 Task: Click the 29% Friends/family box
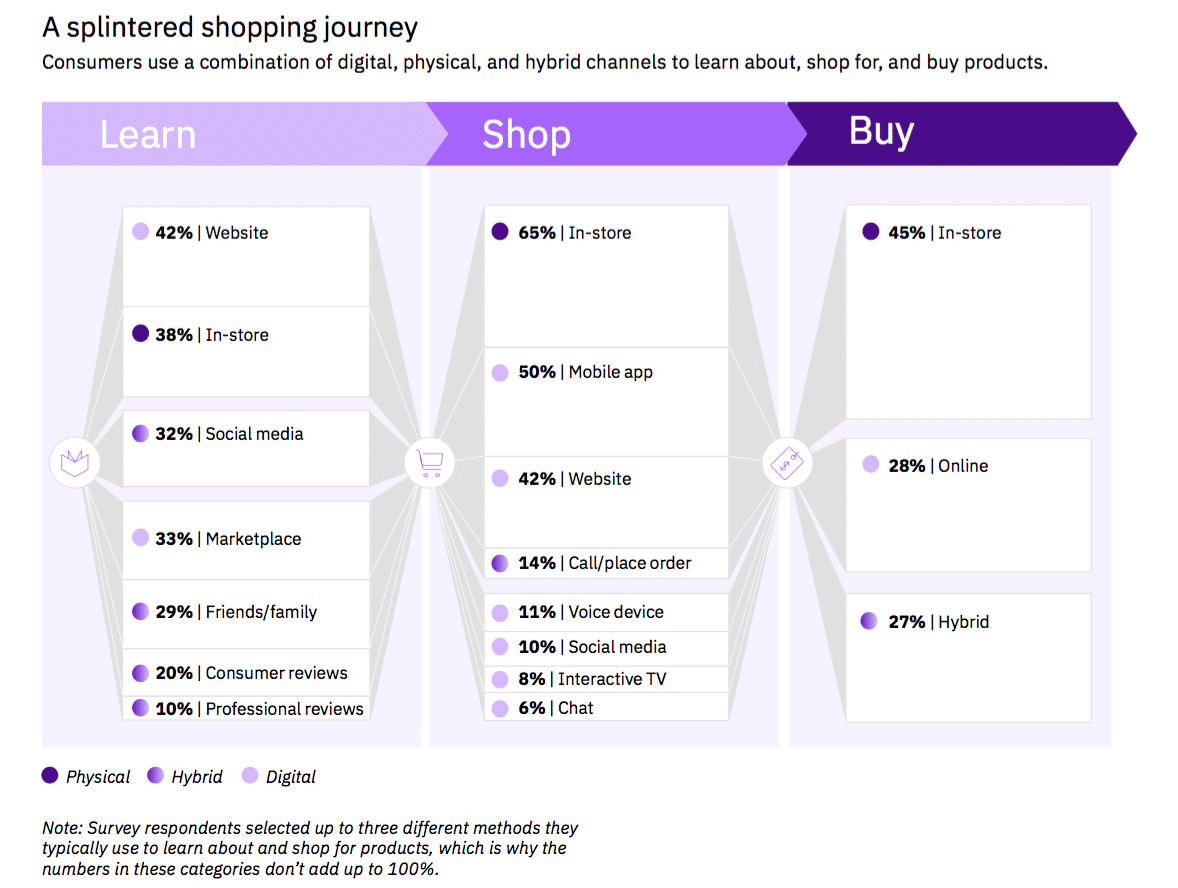[x=246, y=612]
